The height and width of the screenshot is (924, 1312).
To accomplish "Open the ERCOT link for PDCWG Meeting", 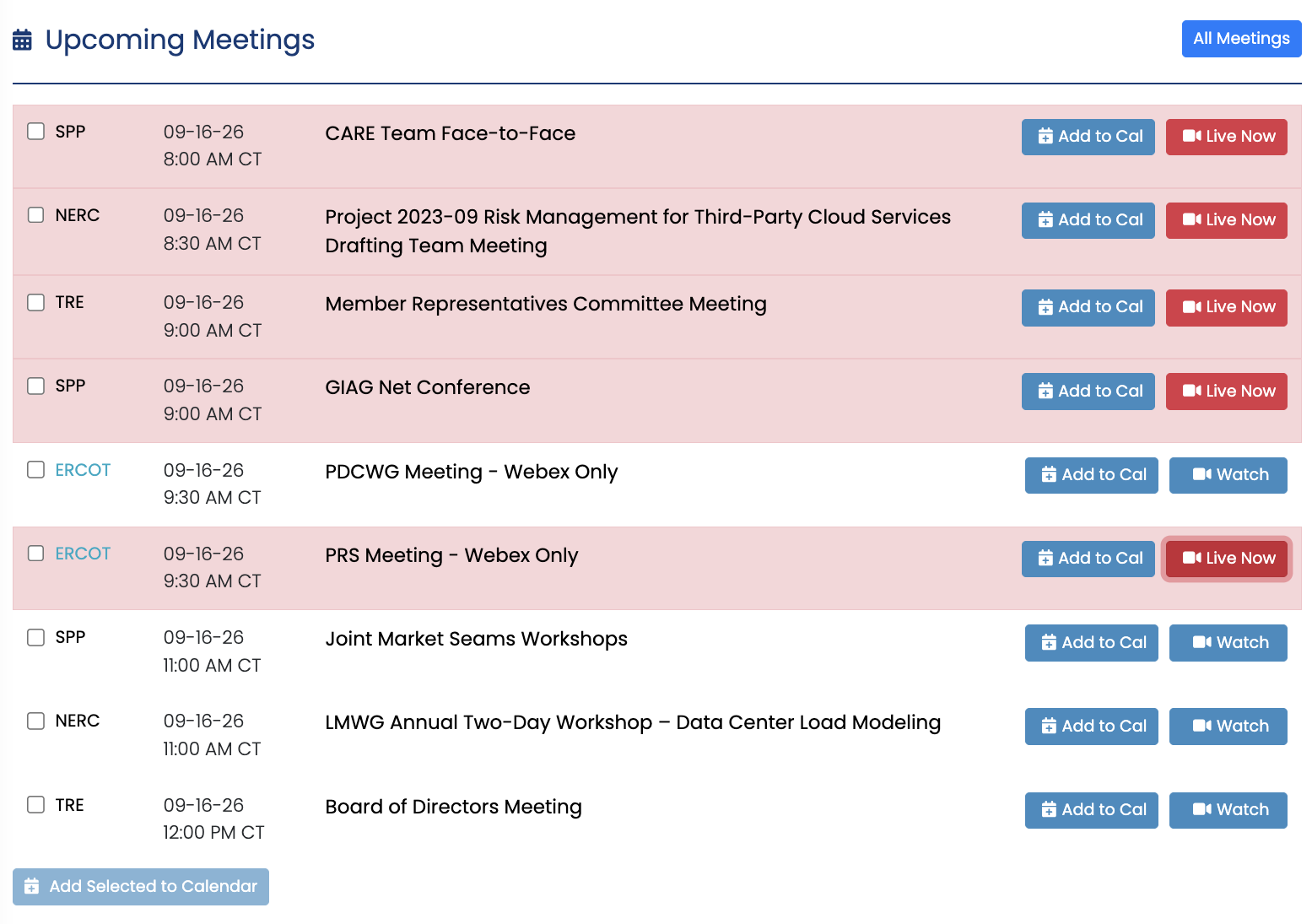I will [83, 470].
